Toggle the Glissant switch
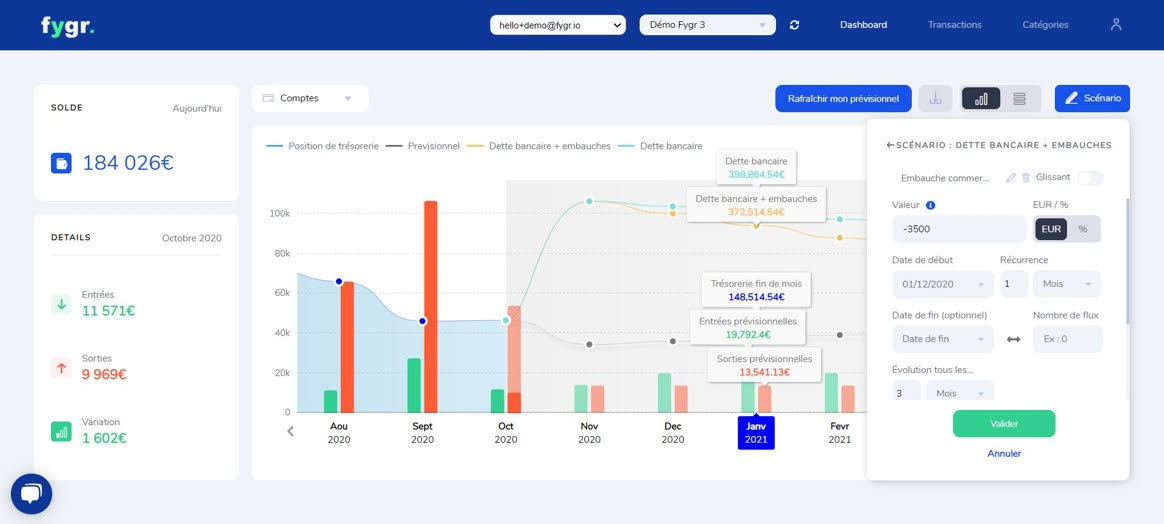 [x=1090, y=178]
